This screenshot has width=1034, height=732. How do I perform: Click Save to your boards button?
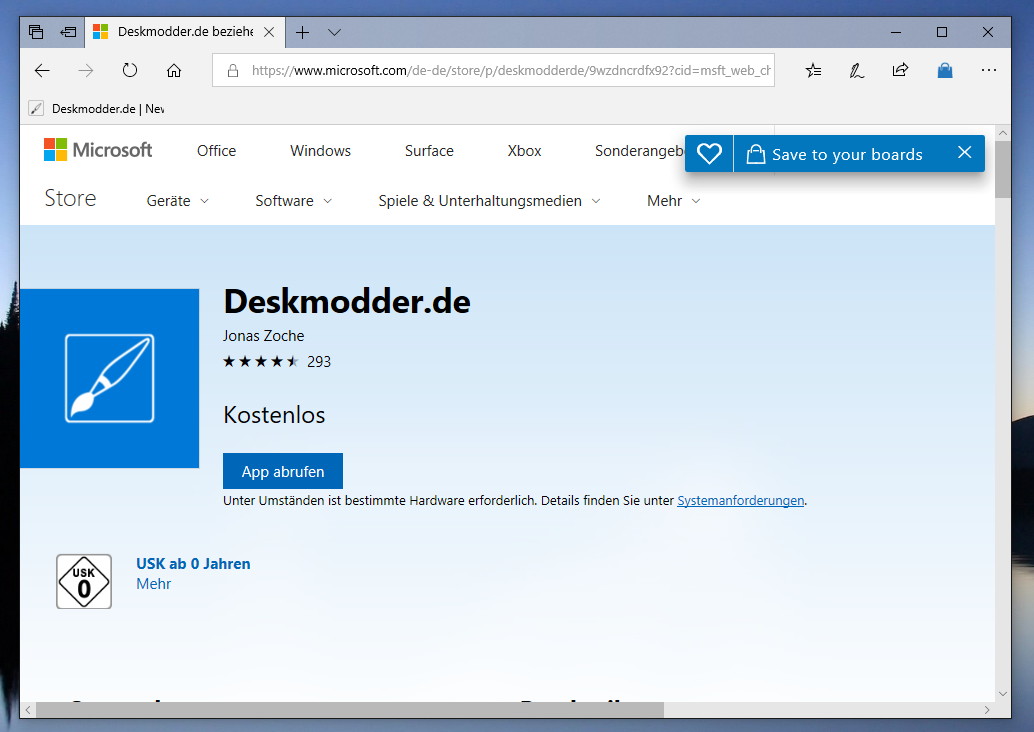click(835, 154)
